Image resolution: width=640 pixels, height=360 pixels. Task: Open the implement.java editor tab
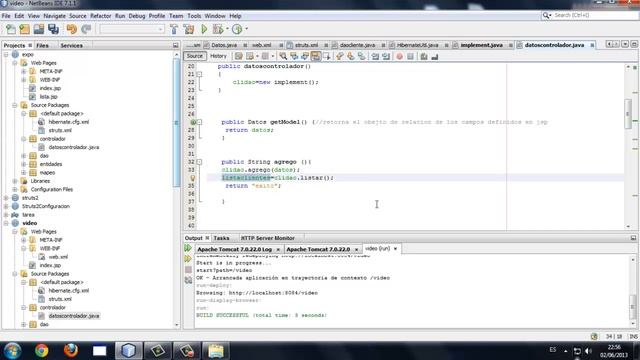click(481, 45)
